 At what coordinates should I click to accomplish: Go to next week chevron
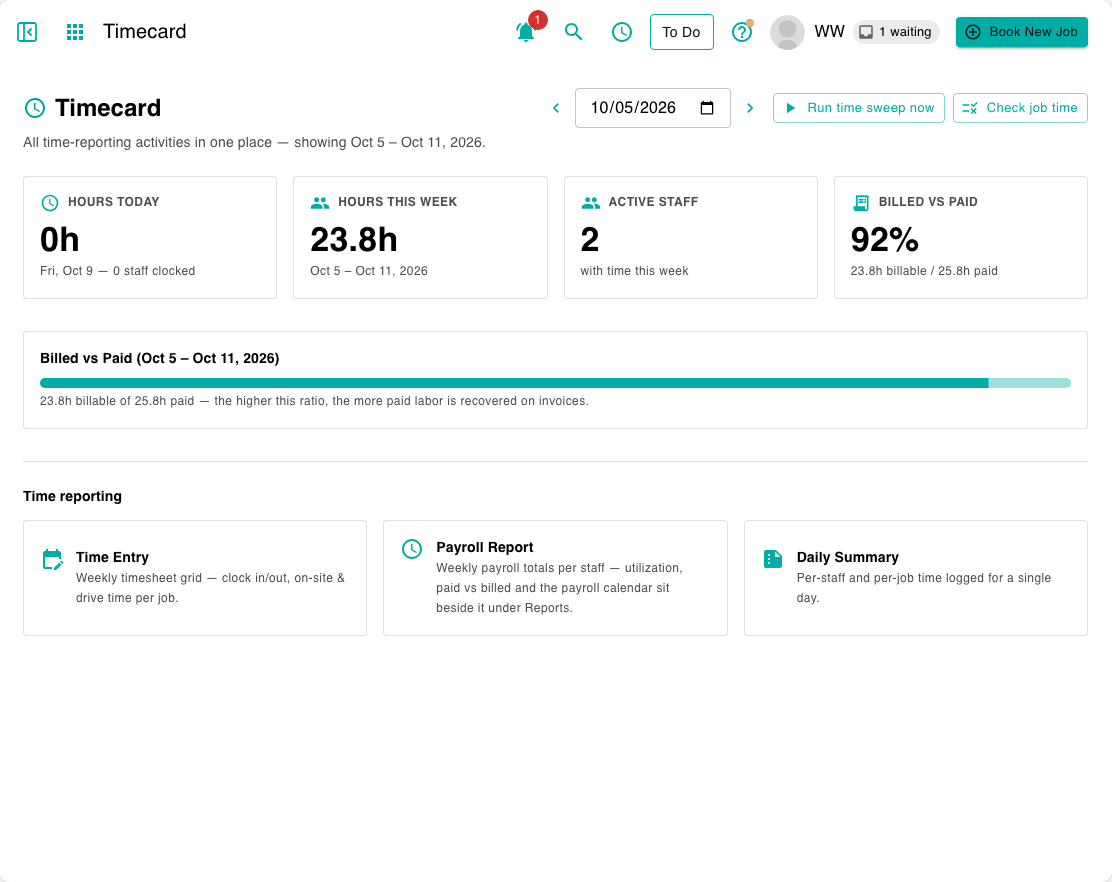click(750, 108)
